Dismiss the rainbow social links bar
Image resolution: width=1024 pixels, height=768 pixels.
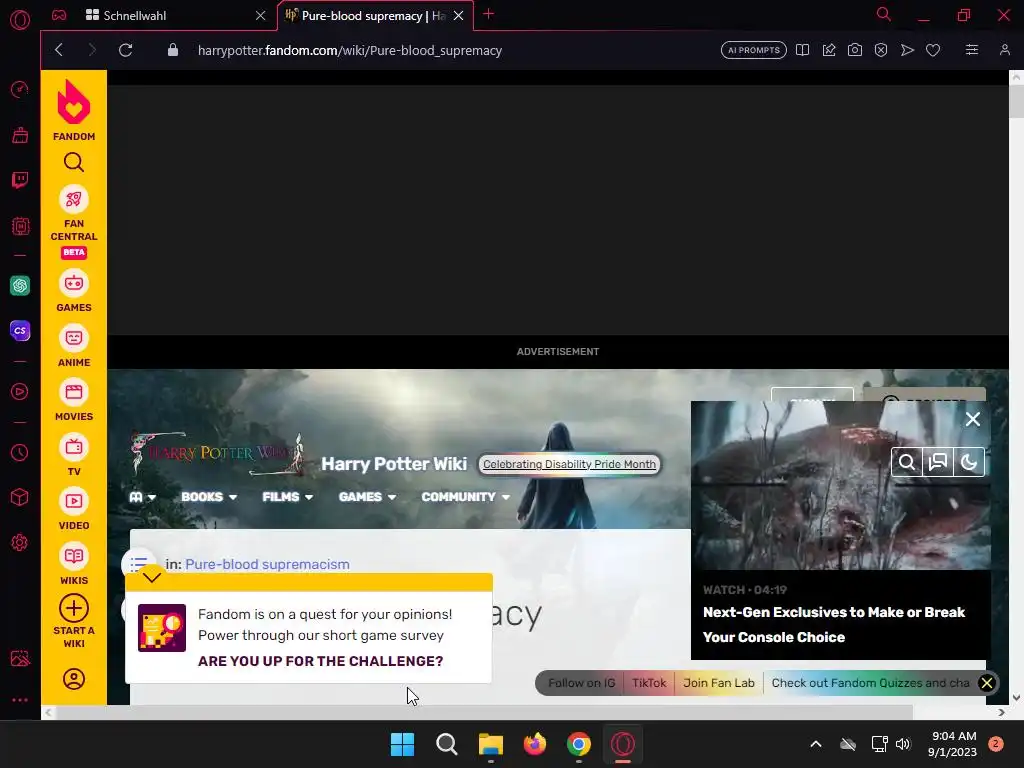click(987, 683)
